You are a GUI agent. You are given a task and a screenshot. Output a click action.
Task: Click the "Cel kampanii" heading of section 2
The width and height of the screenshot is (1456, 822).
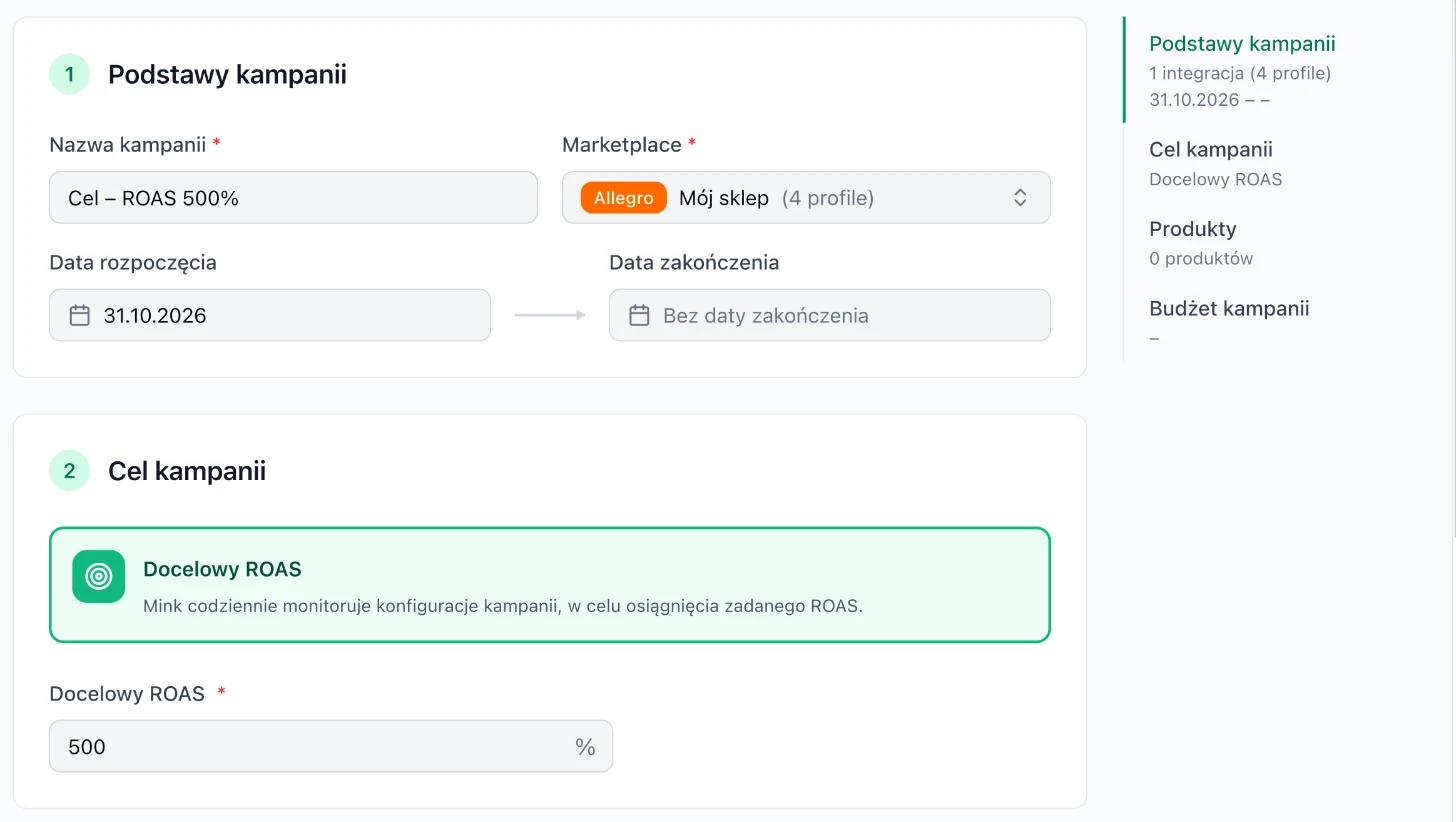pyautogui.click(x=187, y=471)
